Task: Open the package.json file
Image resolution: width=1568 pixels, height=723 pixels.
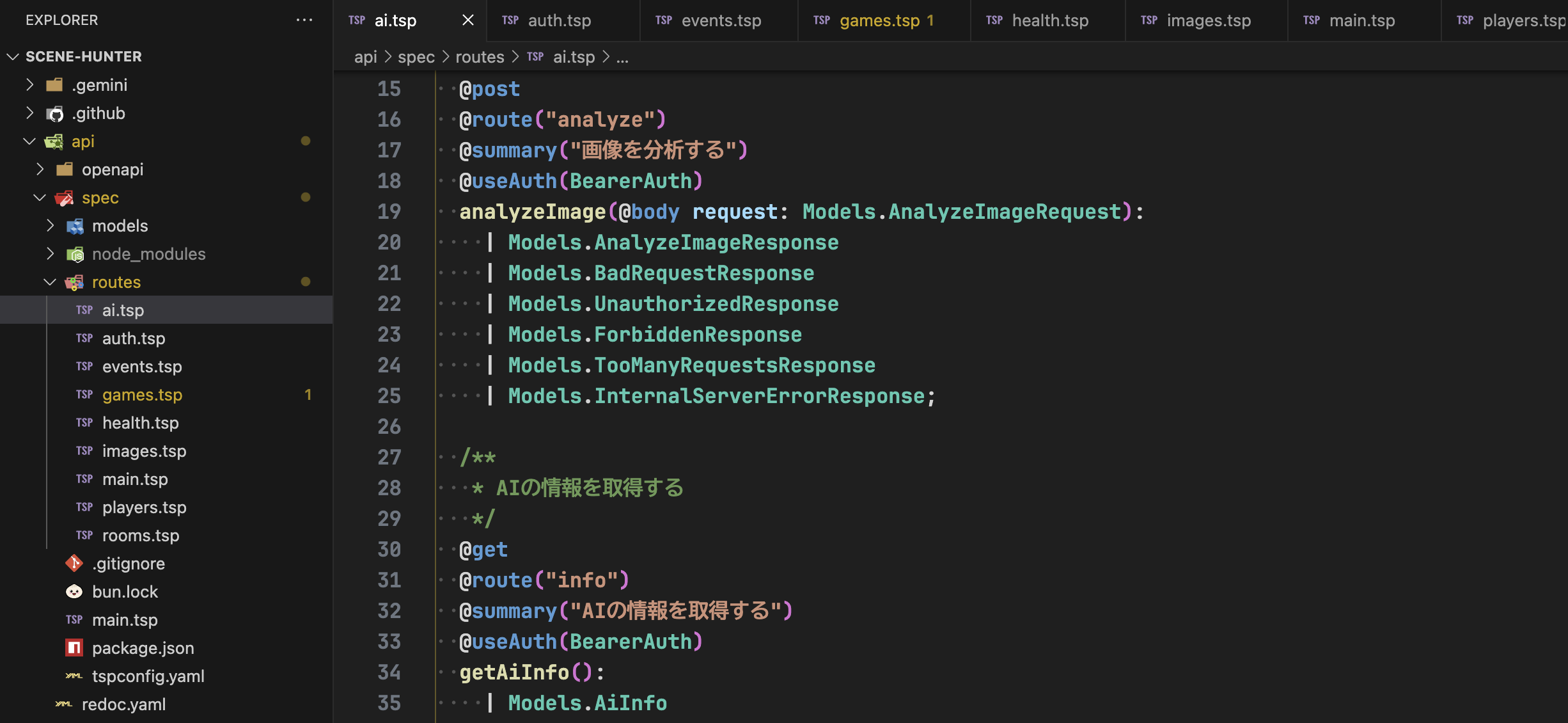Action: (166, 648)
